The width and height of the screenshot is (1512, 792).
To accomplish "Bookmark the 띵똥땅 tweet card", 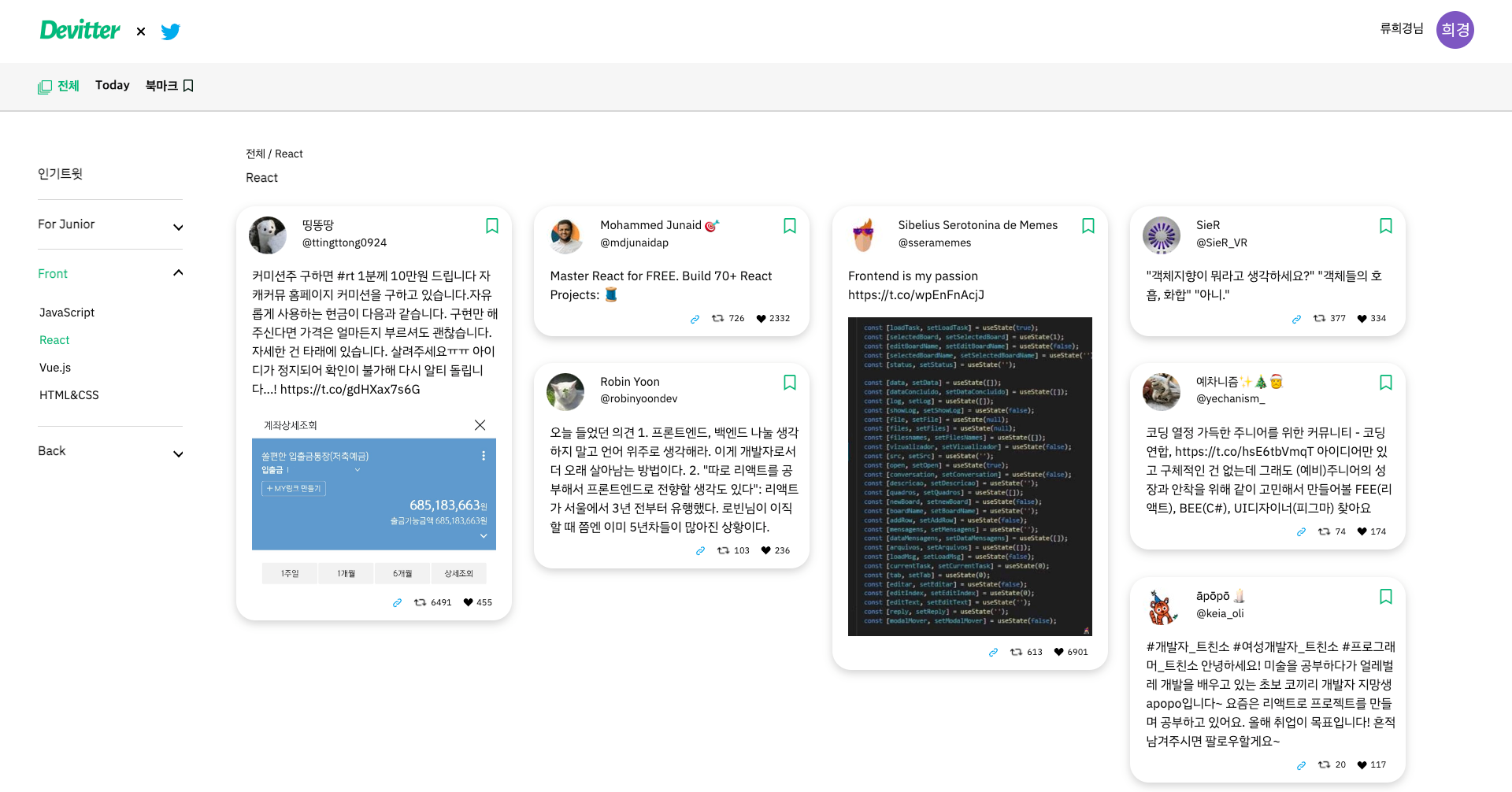I will click(492, 226).
